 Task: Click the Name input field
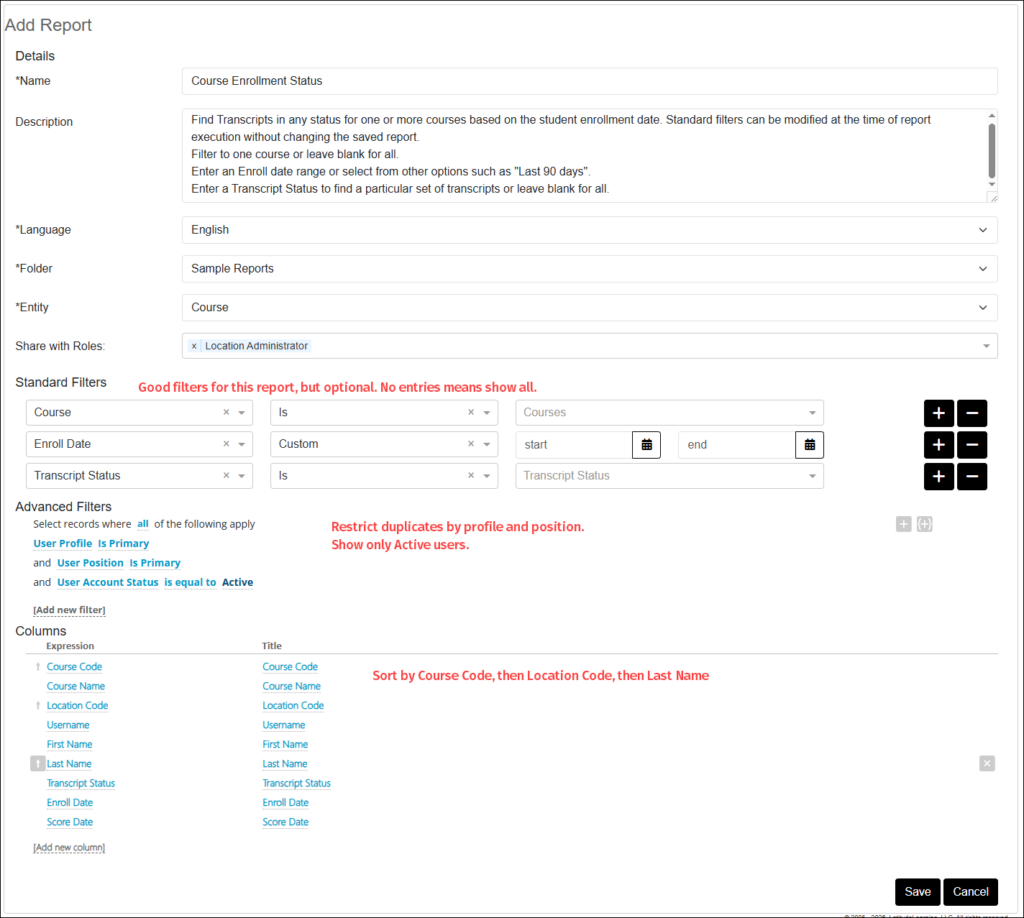(x=589, y=81)
